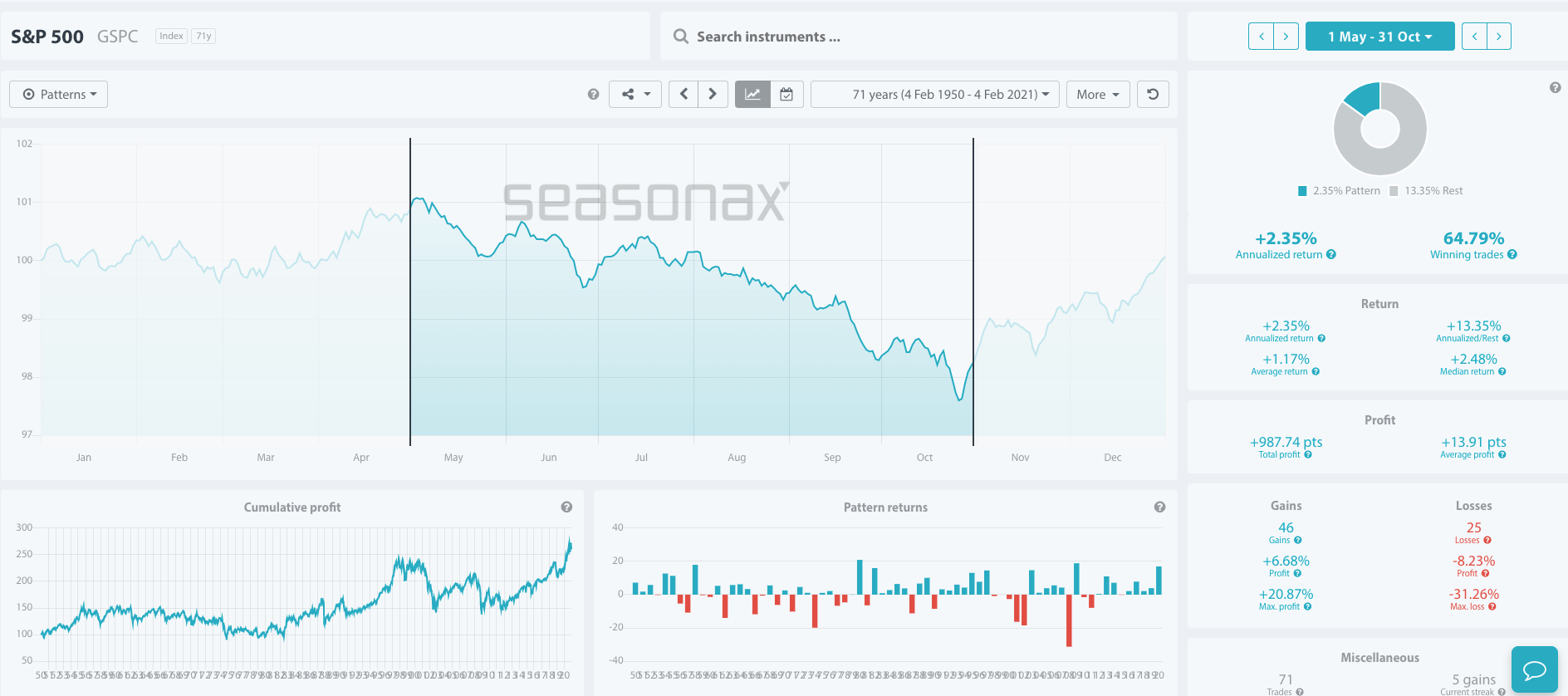Open help for Trades count
This screenshot has height=696, width=1568.
point(1300,692)
